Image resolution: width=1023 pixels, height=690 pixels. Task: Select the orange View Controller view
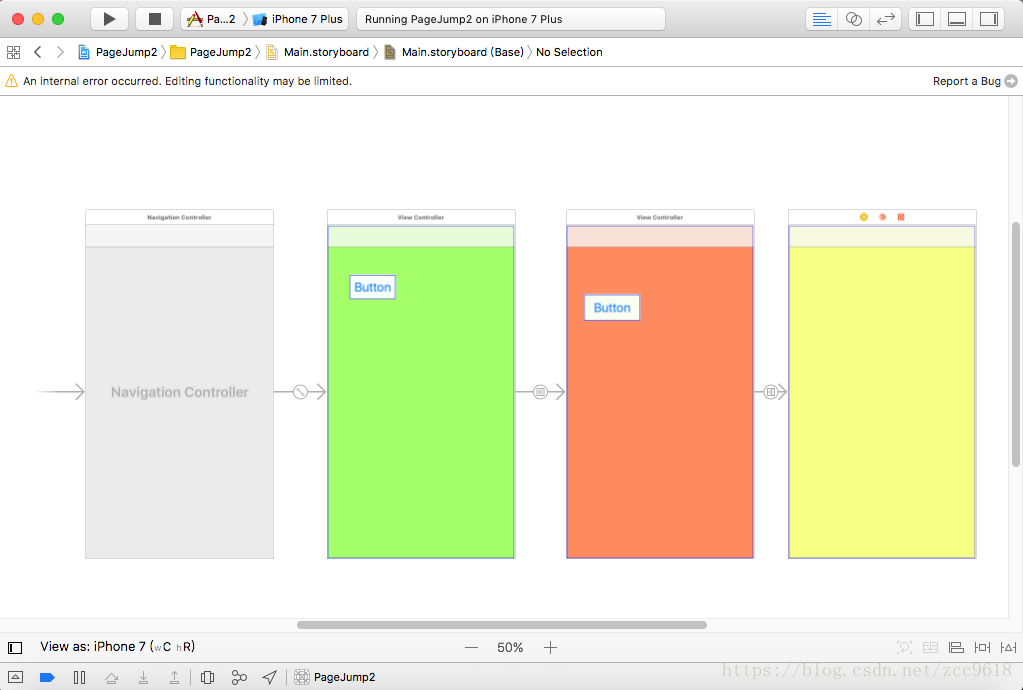pos(660,402)
